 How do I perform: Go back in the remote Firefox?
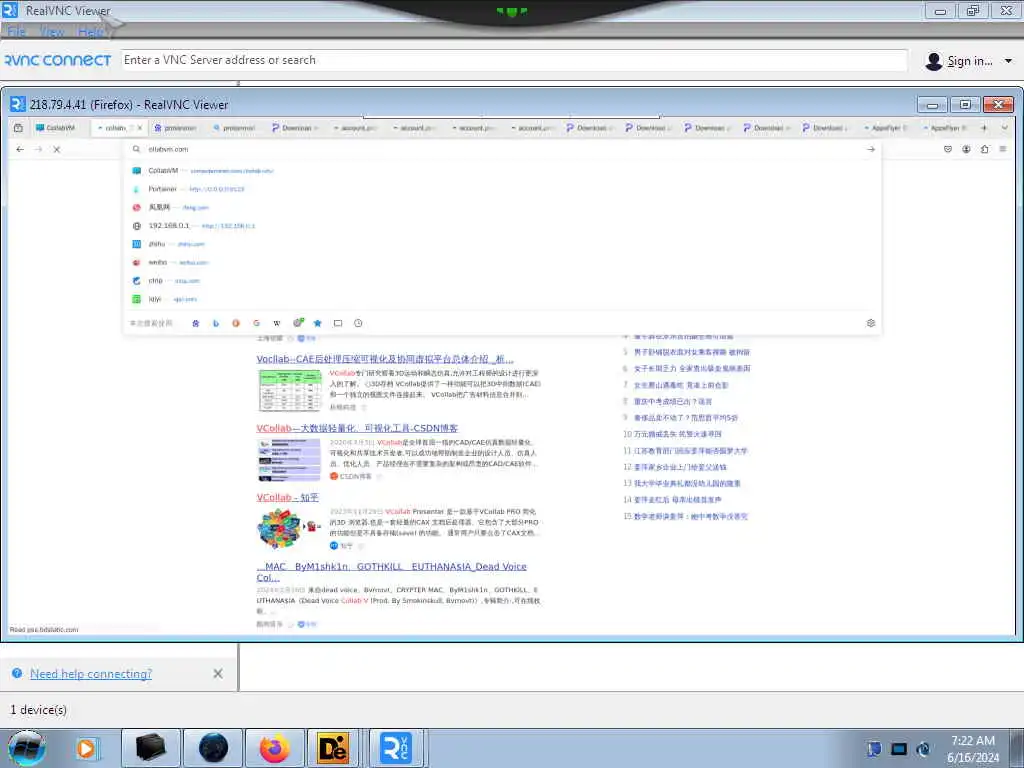20,150
